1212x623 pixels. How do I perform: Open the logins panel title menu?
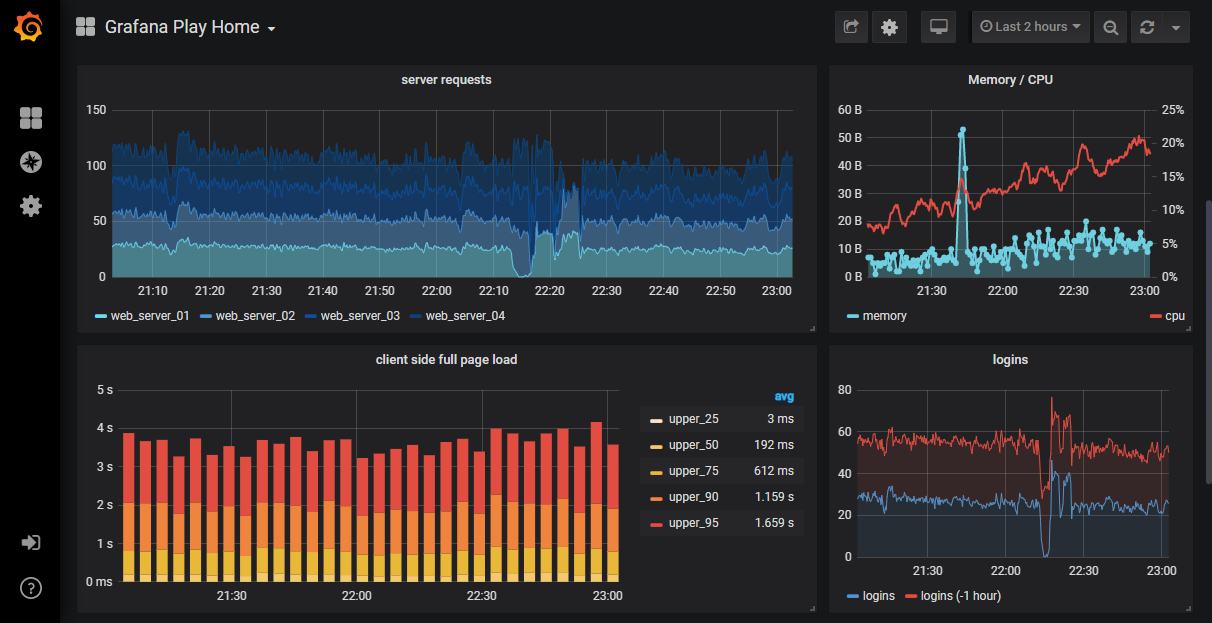[x=1010, y=359]
